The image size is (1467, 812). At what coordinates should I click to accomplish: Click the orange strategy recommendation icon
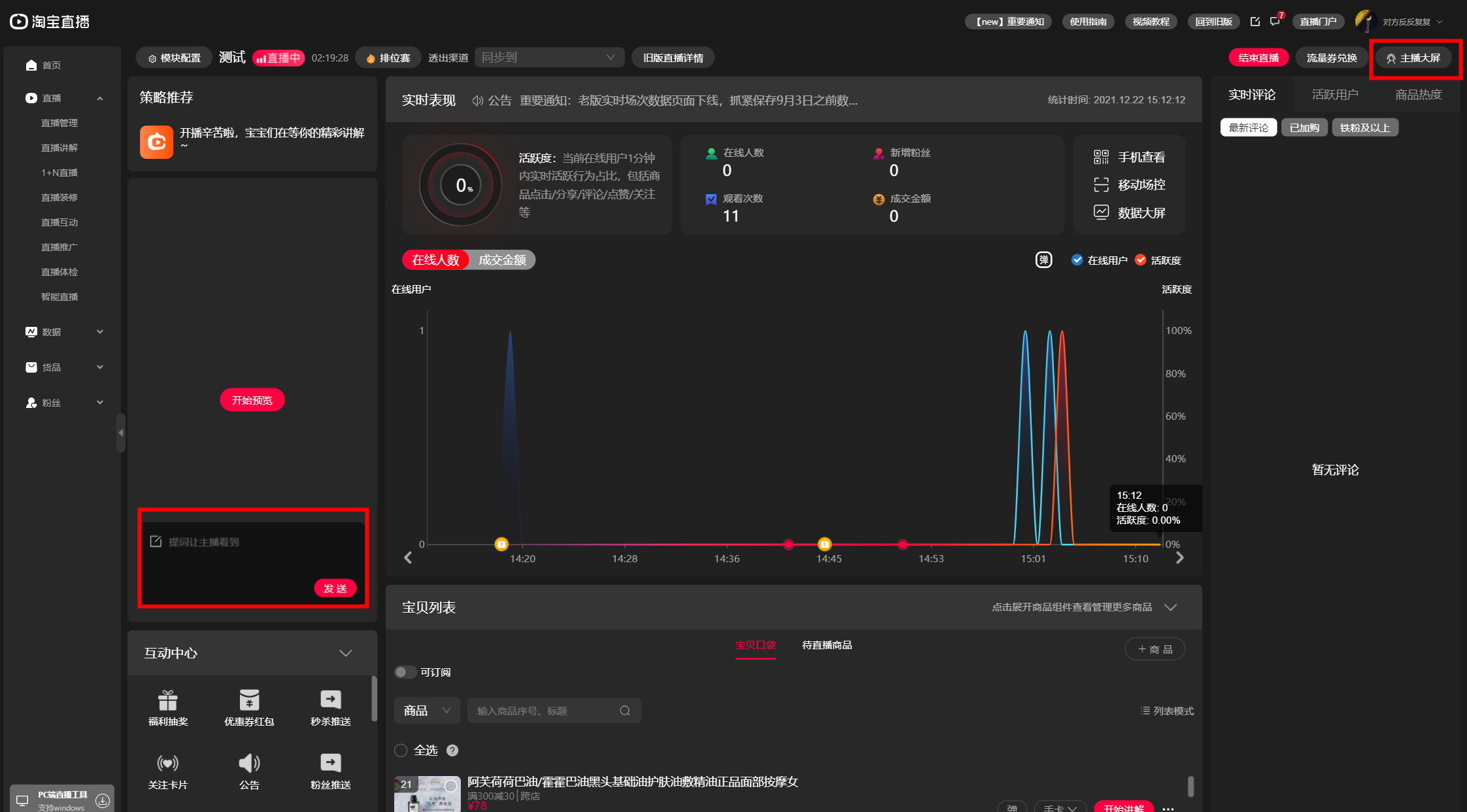pos(156,142)
